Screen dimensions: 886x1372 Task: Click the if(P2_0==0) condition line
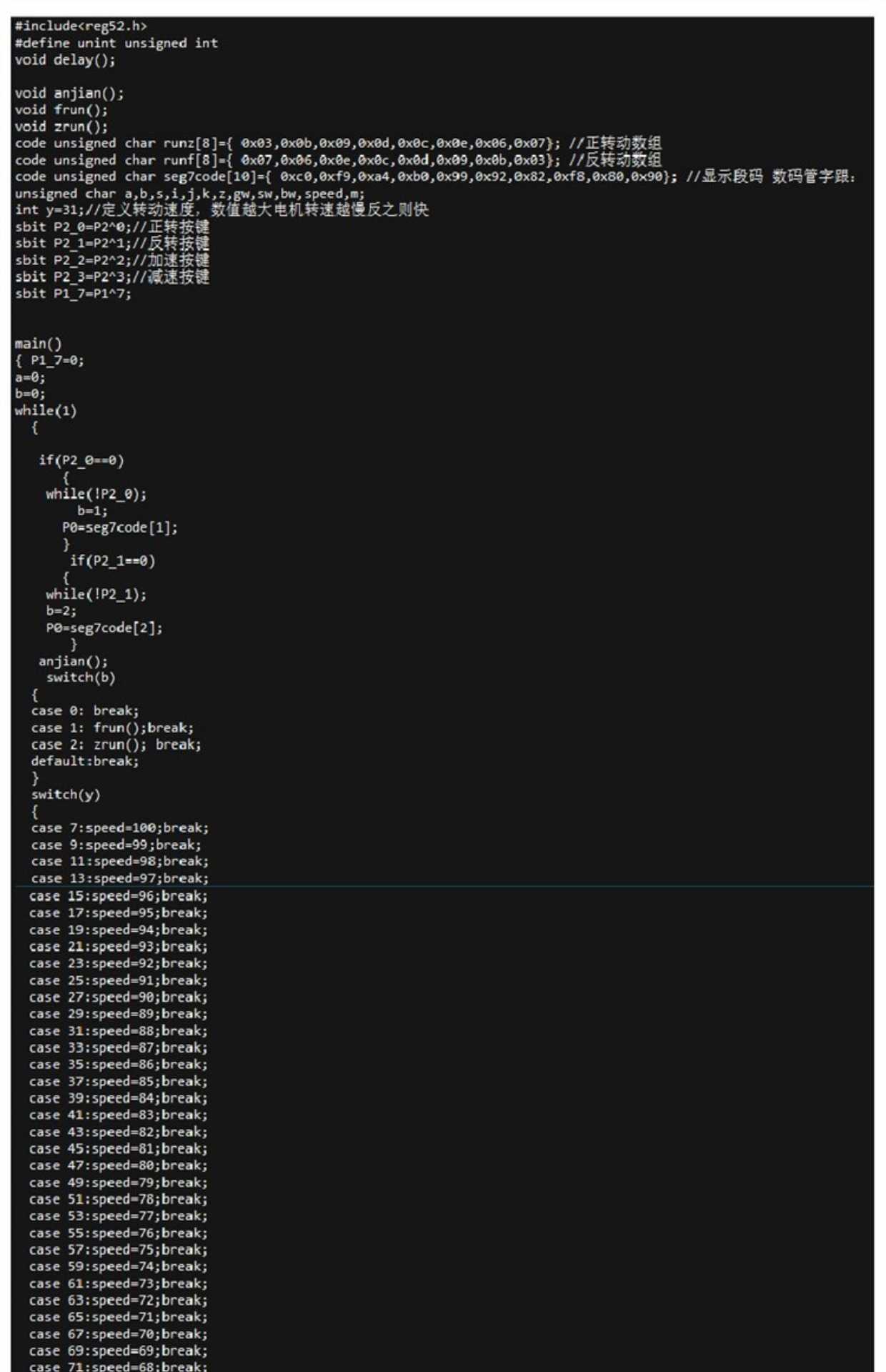point(81,461)
